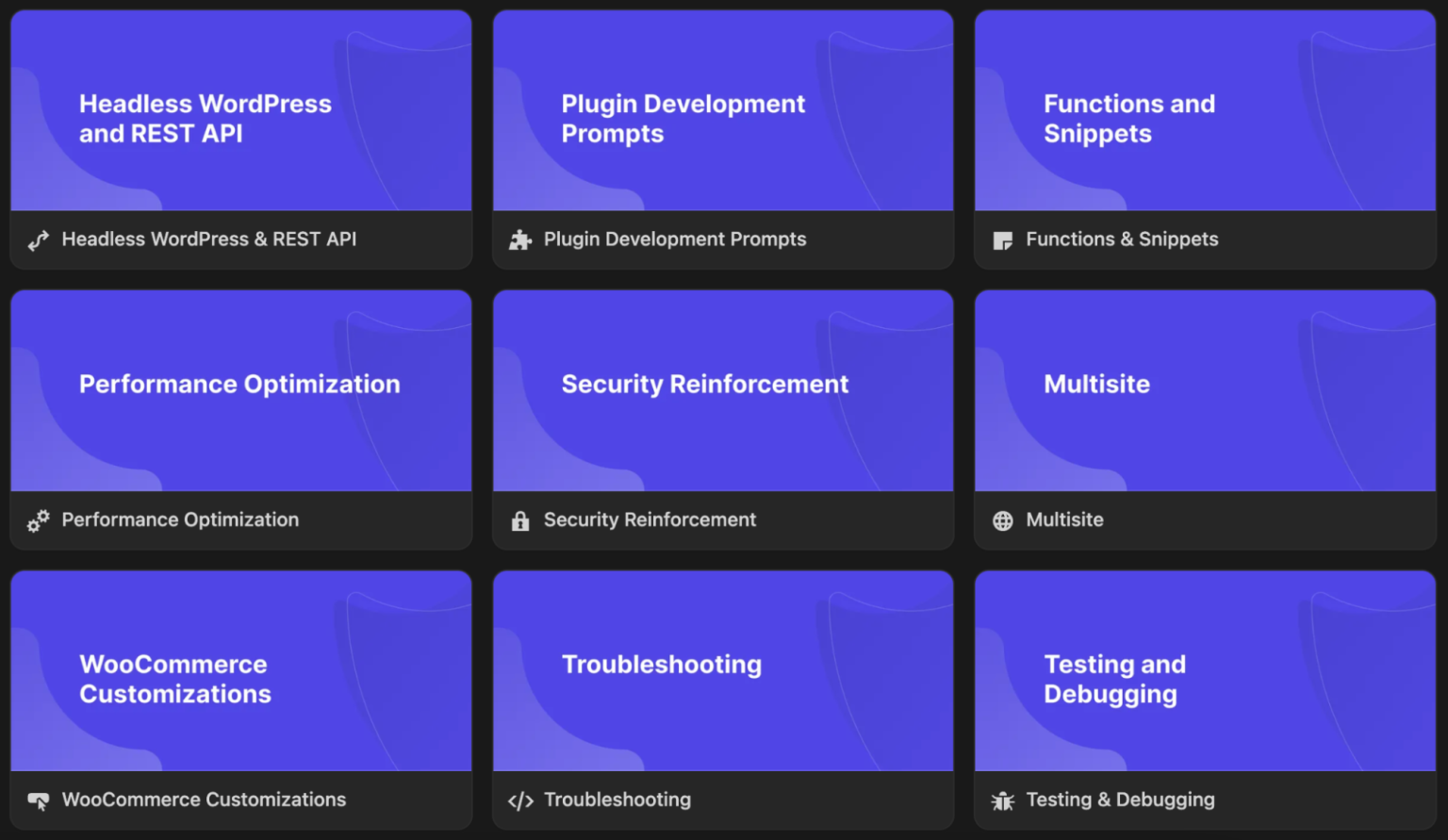Open the Functions and Snippets cover image
1448x840 pixels.
pyautogui.click(x=1205, y=110)
